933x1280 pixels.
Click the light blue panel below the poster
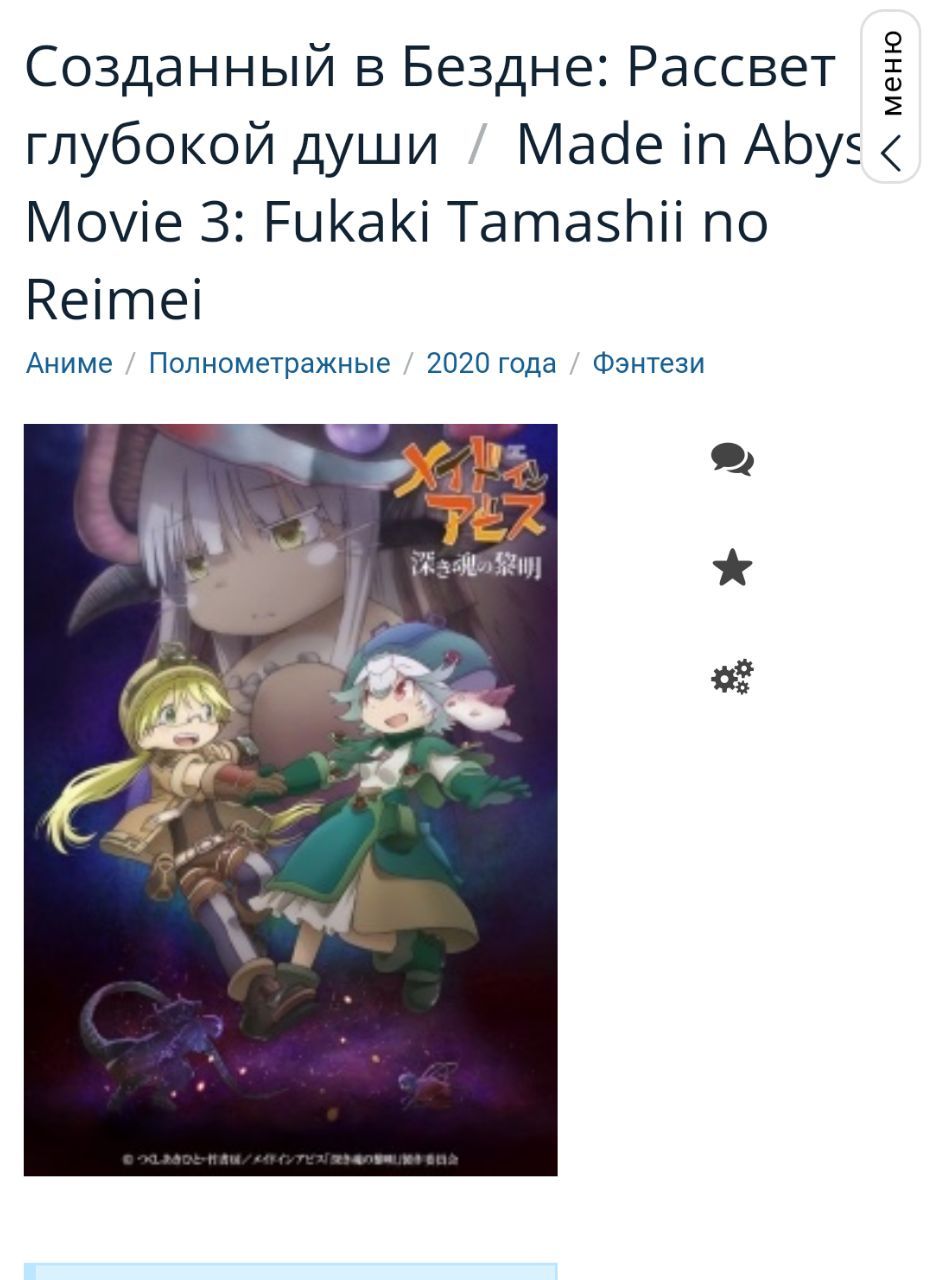291,1271
